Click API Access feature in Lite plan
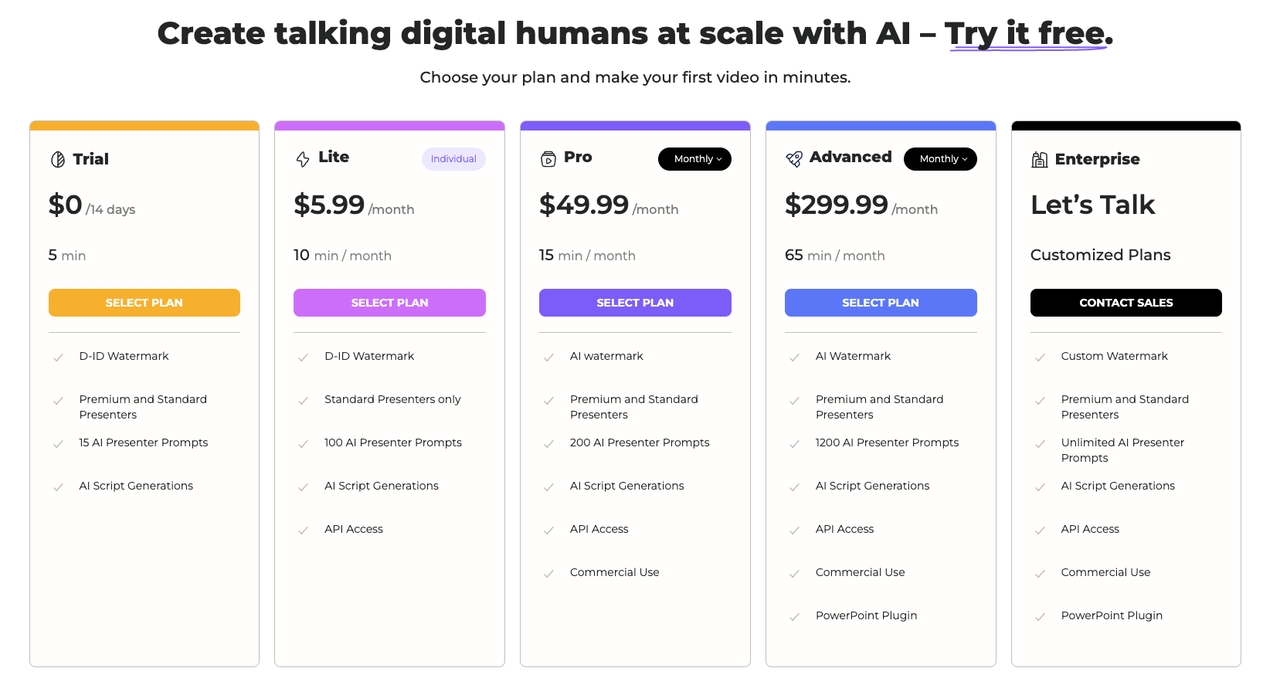 [x=354, y=529]
